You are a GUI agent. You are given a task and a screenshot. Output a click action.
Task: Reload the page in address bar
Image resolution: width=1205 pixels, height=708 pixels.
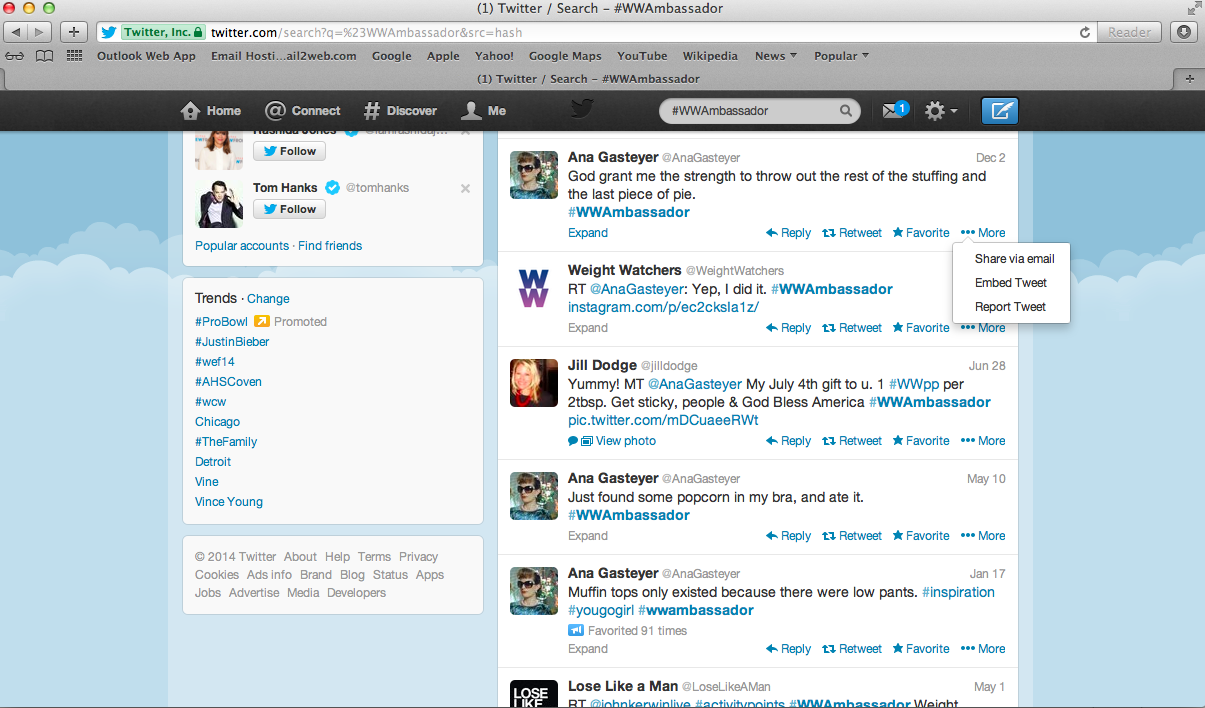click(1085, 32)
